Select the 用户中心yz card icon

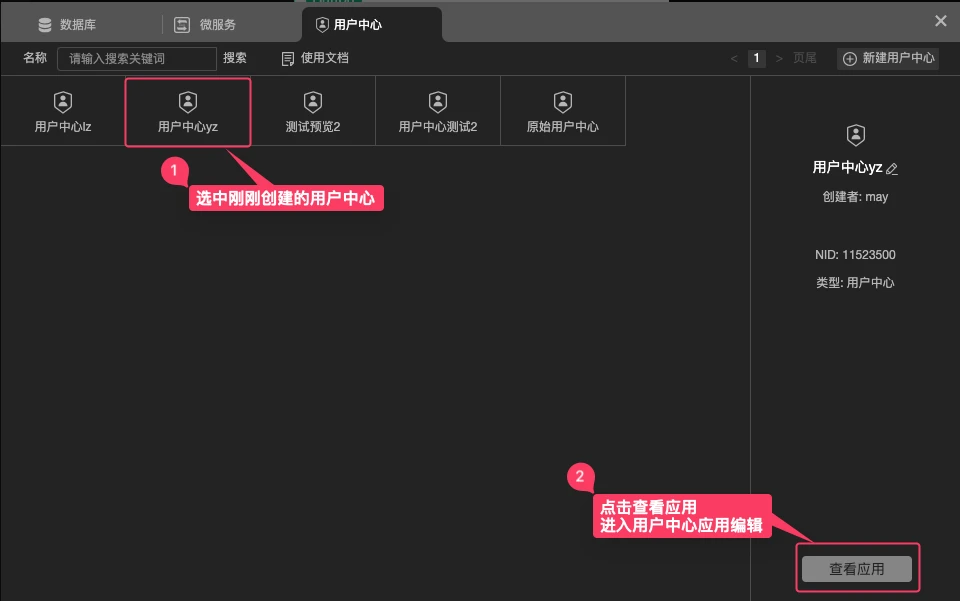(188, 102)
